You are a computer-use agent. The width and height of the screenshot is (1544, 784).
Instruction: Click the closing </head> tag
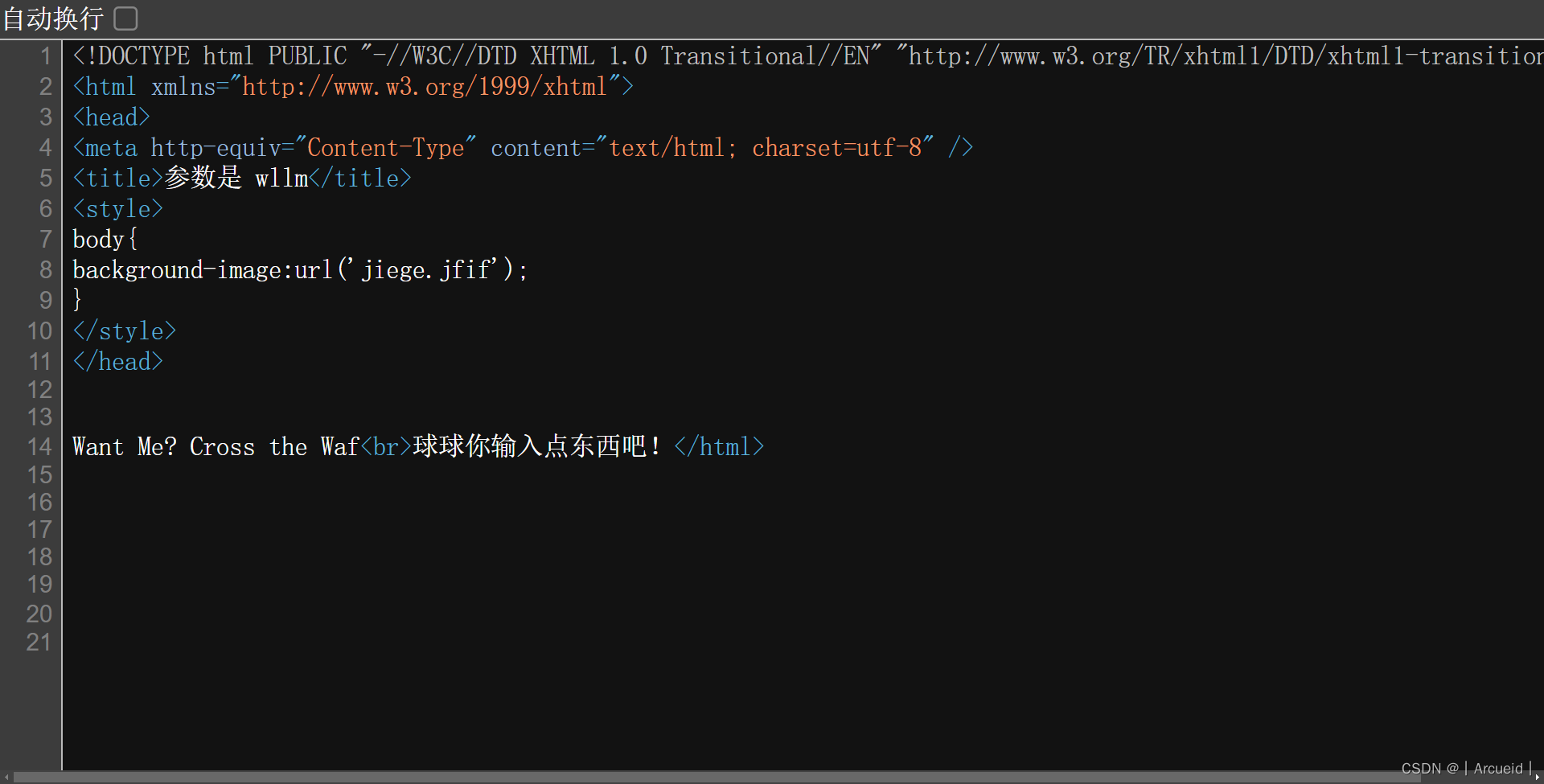coord(117,362)
